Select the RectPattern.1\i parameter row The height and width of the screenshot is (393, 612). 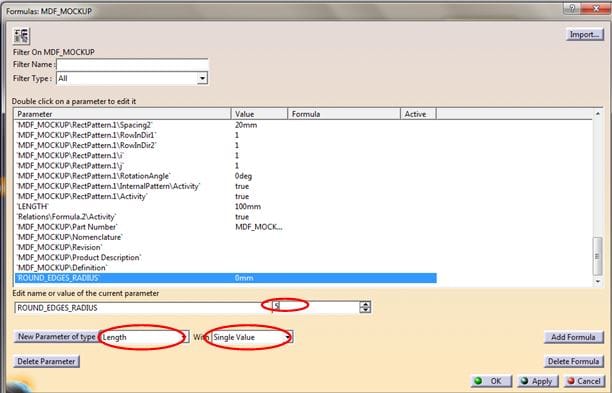pyautogui.click(x=226, y=155)
